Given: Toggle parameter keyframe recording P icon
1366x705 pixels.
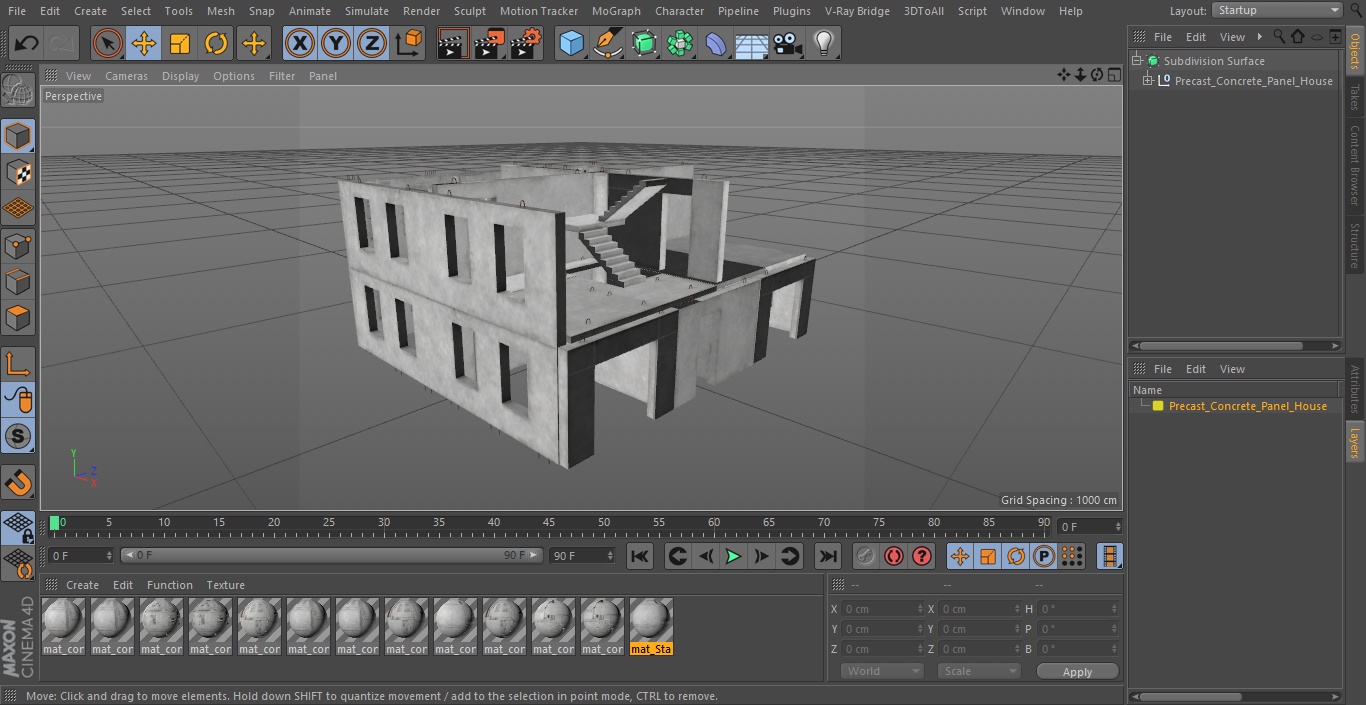Looking at the screenshot, I should point(1044,556).
